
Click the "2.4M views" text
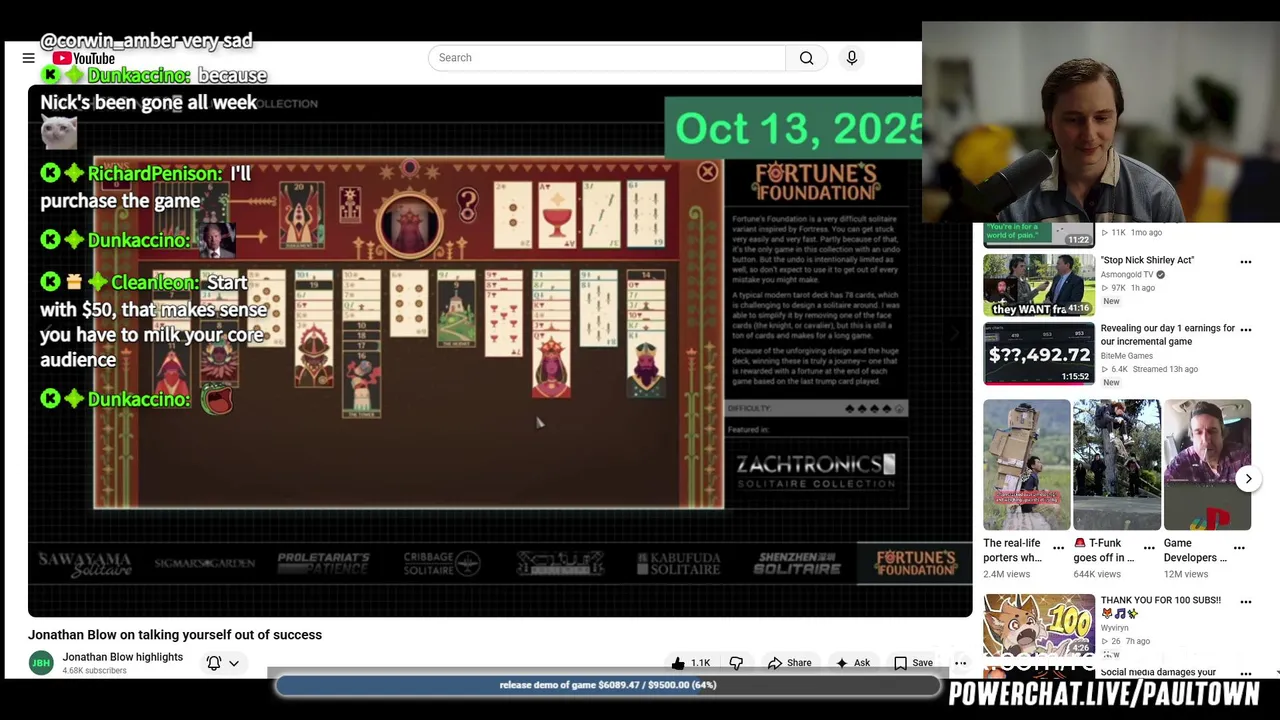pos(1006,574)
